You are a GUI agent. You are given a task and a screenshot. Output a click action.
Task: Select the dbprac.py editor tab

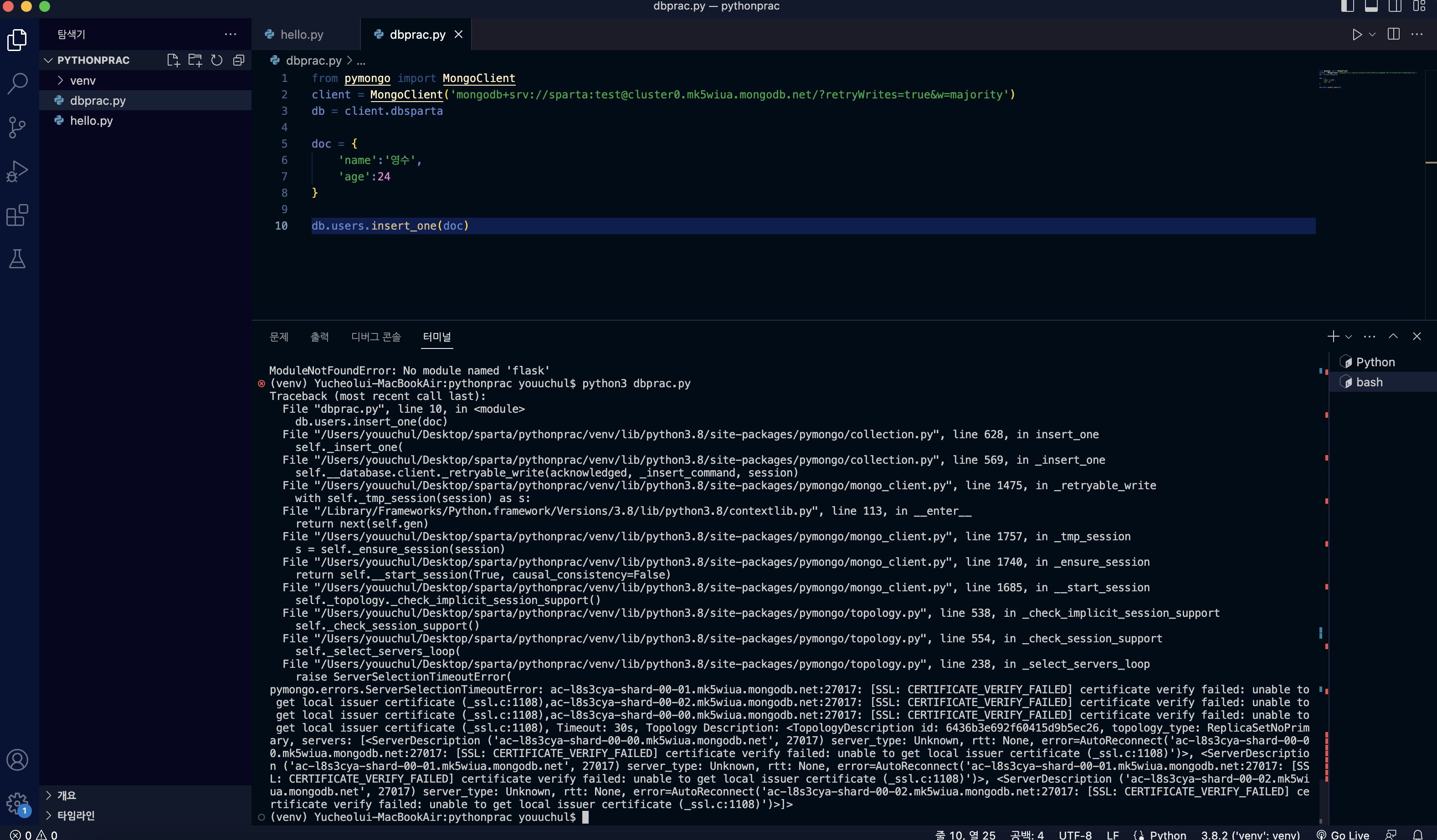[x=416, y=34]
